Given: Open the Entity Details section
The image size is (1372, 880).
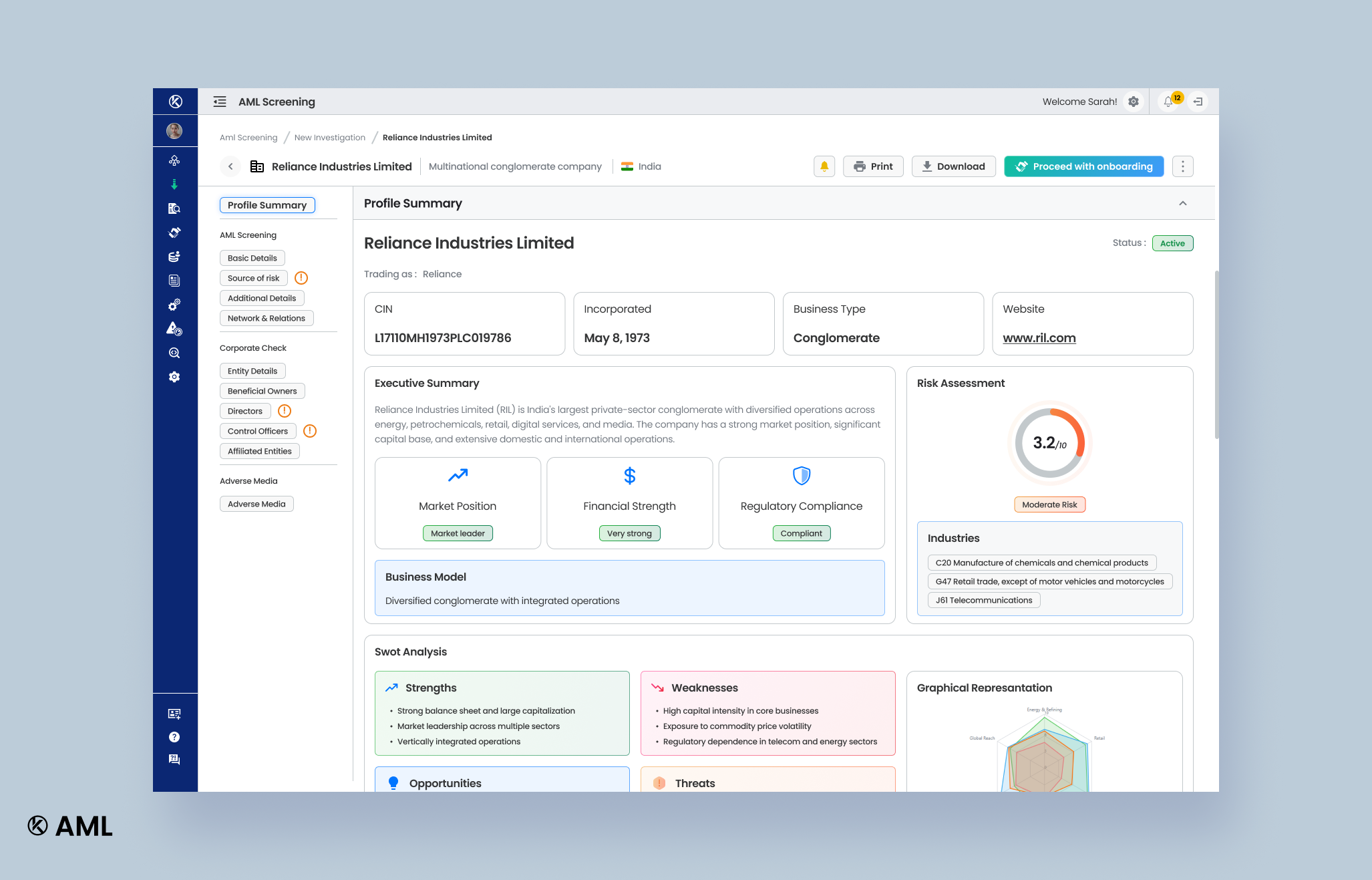Looking at the screenshot, I should point(252,371).
